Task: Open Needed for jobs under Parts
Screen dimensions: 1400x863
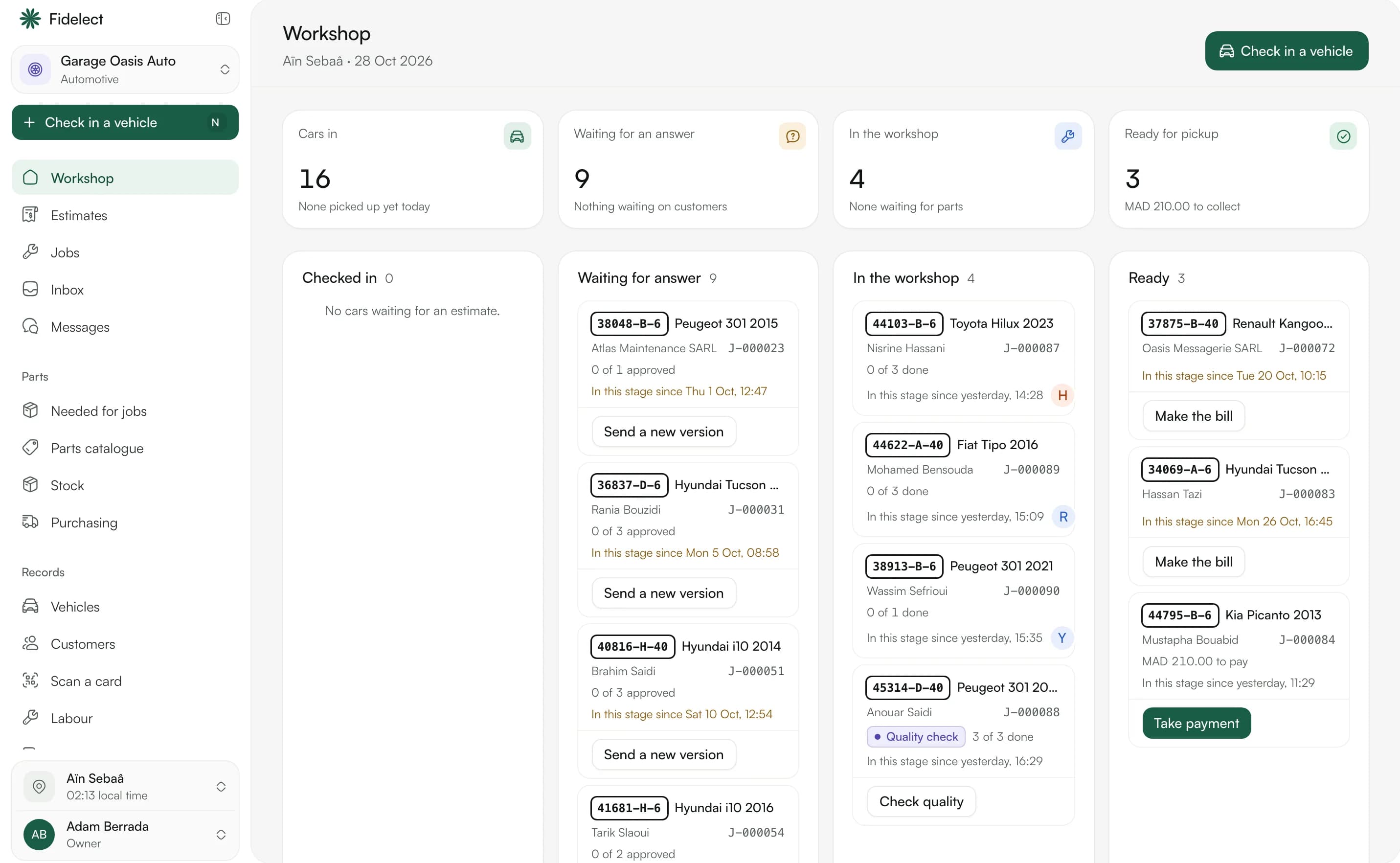Action: [x=125, y=411]
